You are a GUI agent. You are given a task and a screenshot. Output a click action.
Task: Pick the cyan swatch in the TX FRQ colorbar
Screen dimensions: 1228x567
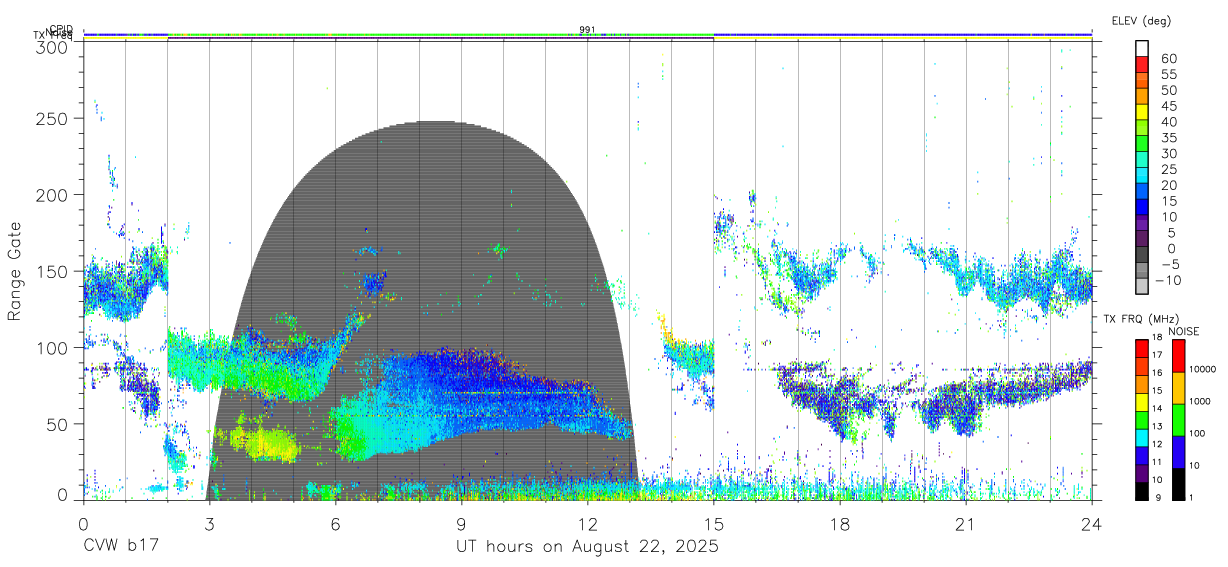click(x=1142, y=440)
